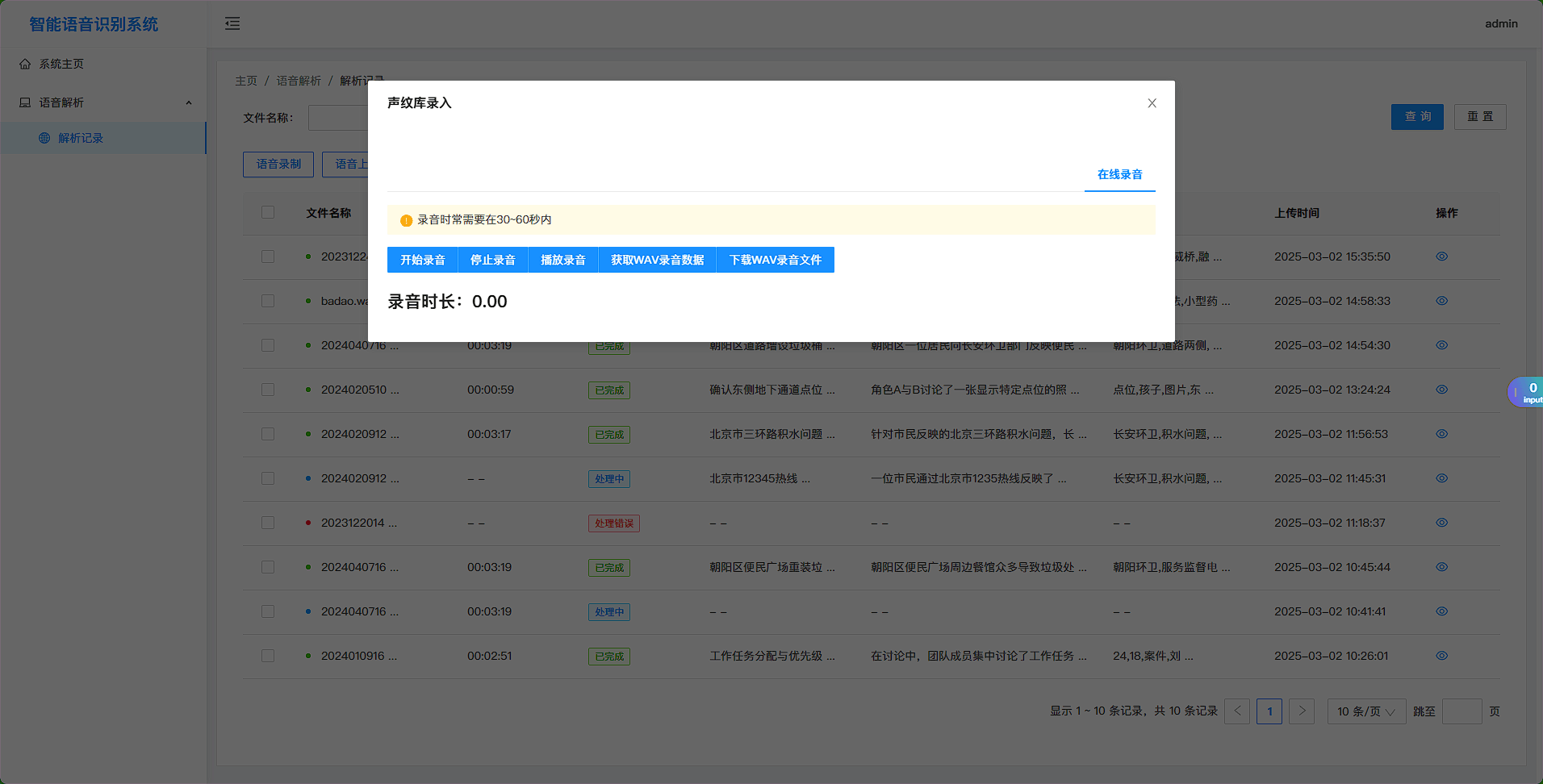View record uploaded 11:56:53 eye icon
The image size is (1543, 784).
coord(1442,434)
